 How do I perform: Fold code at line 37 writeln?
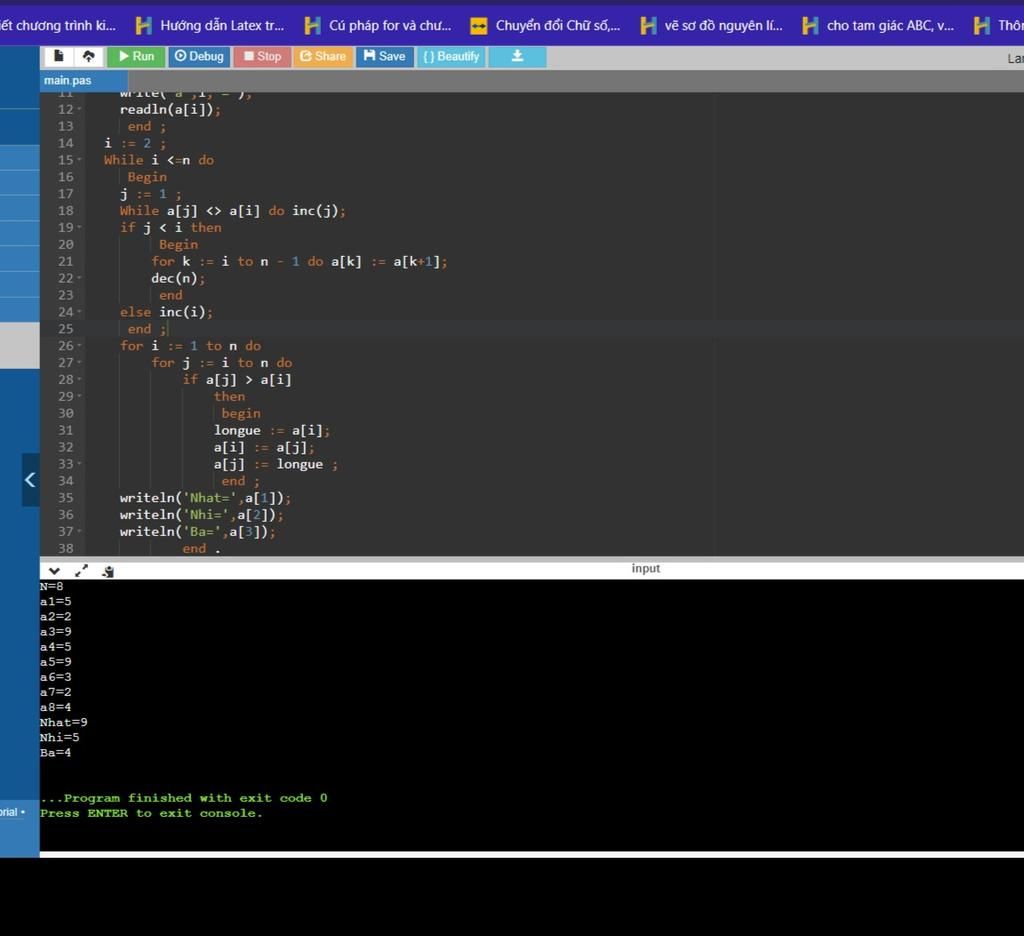pyautogui.click(x=80, y=532)
